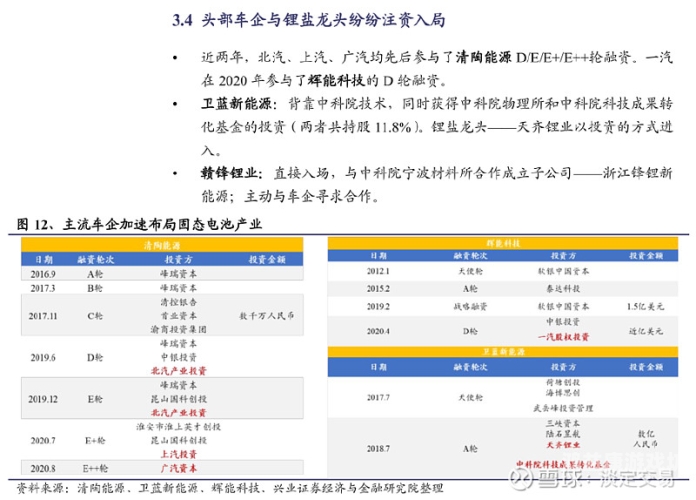
Task: Click red investor "一汽股权投资"
Action: [563, 337]
